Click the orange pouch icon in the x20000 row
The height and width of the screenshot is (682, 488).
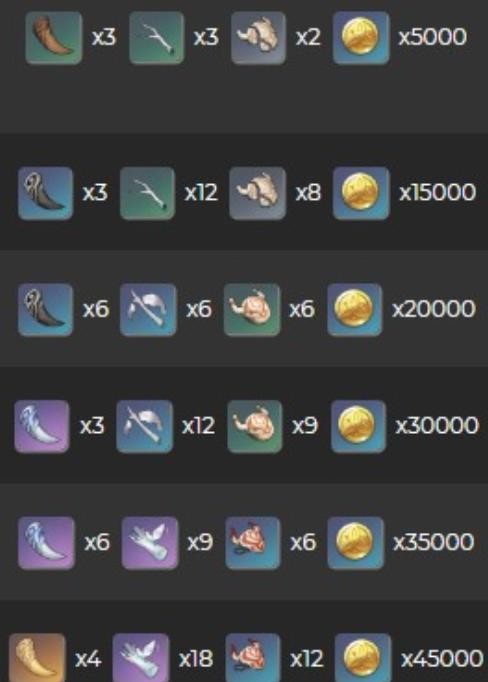[x=252, y=310]
